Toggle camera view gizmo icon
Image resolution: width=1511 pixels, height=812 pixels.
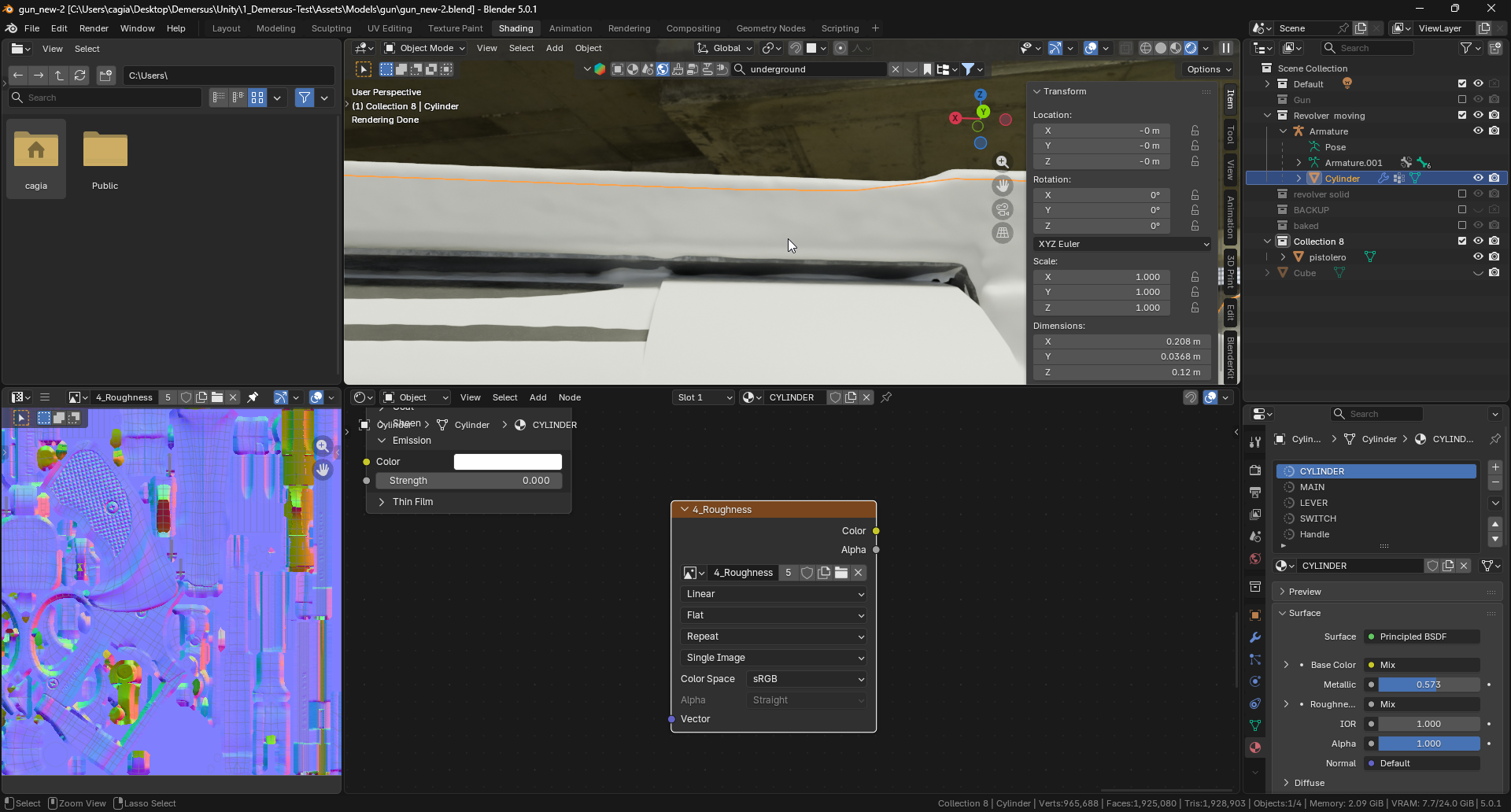[1002, 209]
